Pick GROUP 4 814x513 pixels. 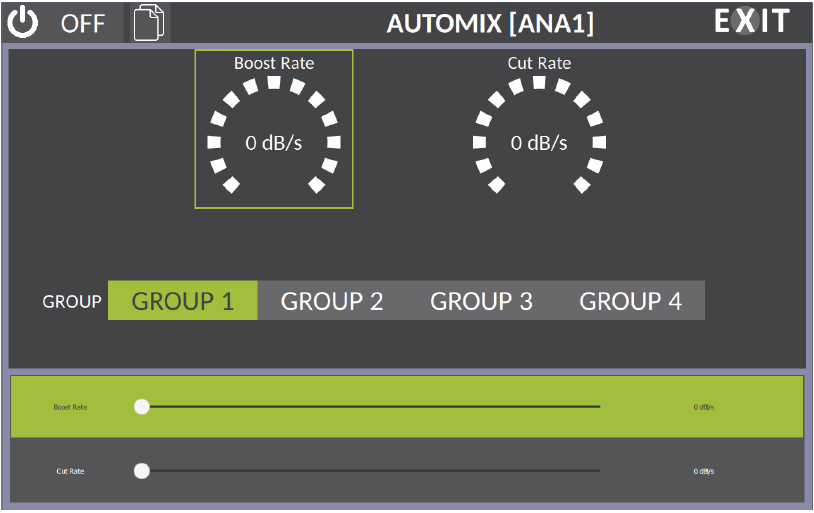pyautogui.click(x=630, y=301)
